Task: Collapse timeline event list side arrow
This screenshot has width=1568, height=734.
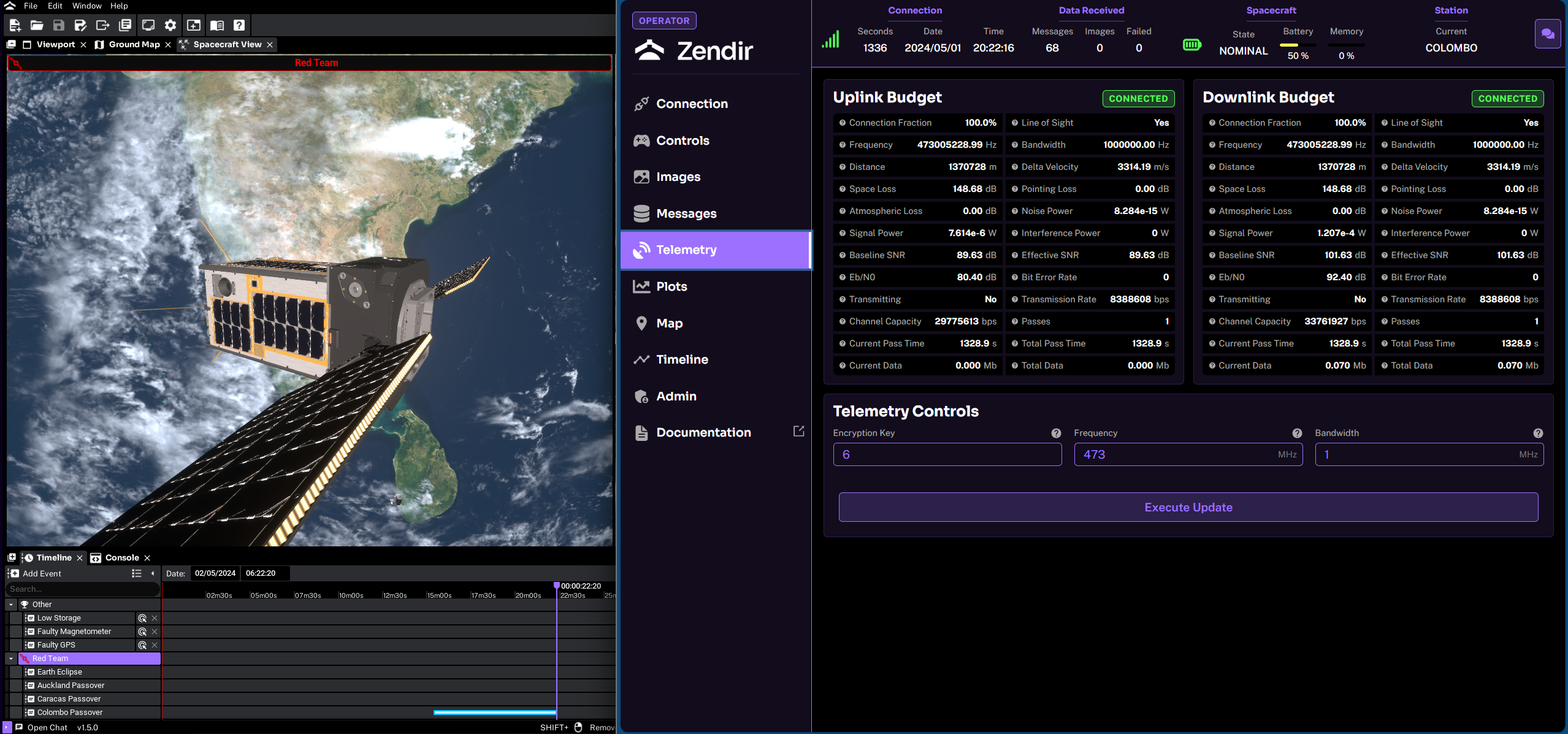Action: click(x=153, y=573)
